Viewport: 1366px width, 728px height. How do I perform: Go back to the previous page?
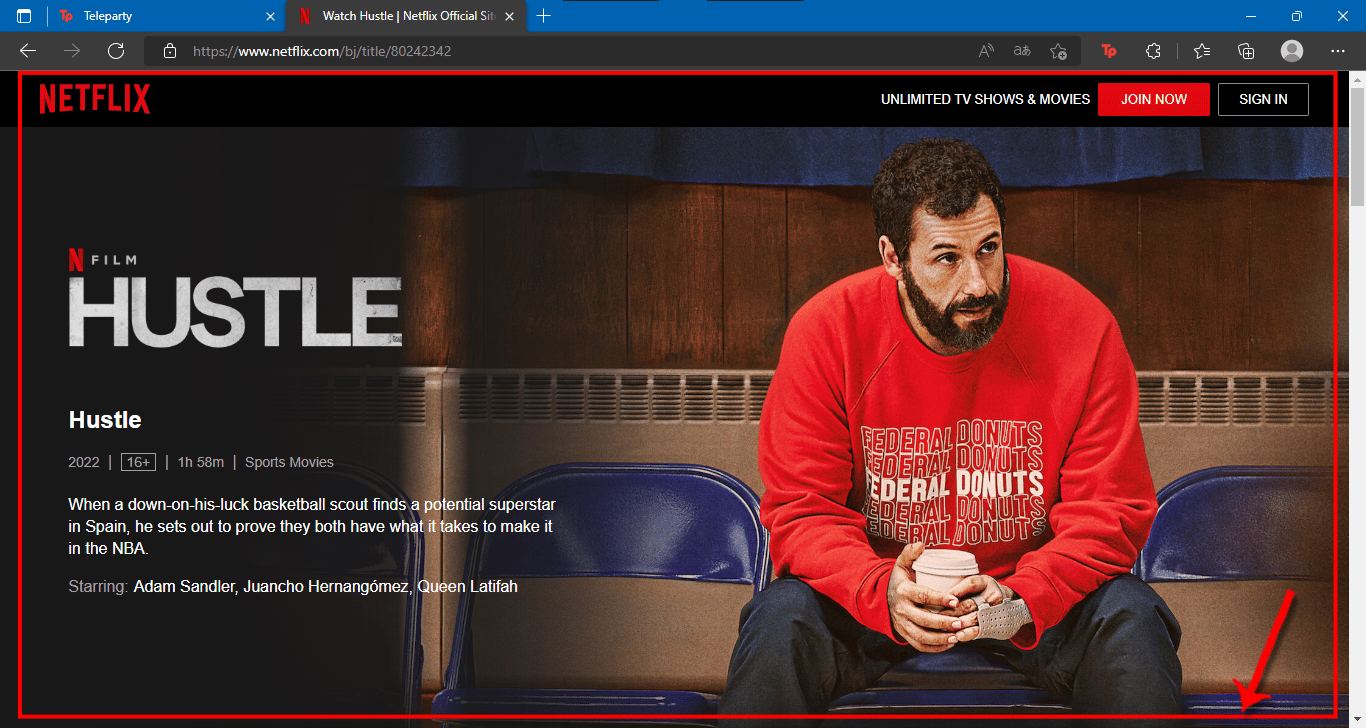[x=28, y=51]
